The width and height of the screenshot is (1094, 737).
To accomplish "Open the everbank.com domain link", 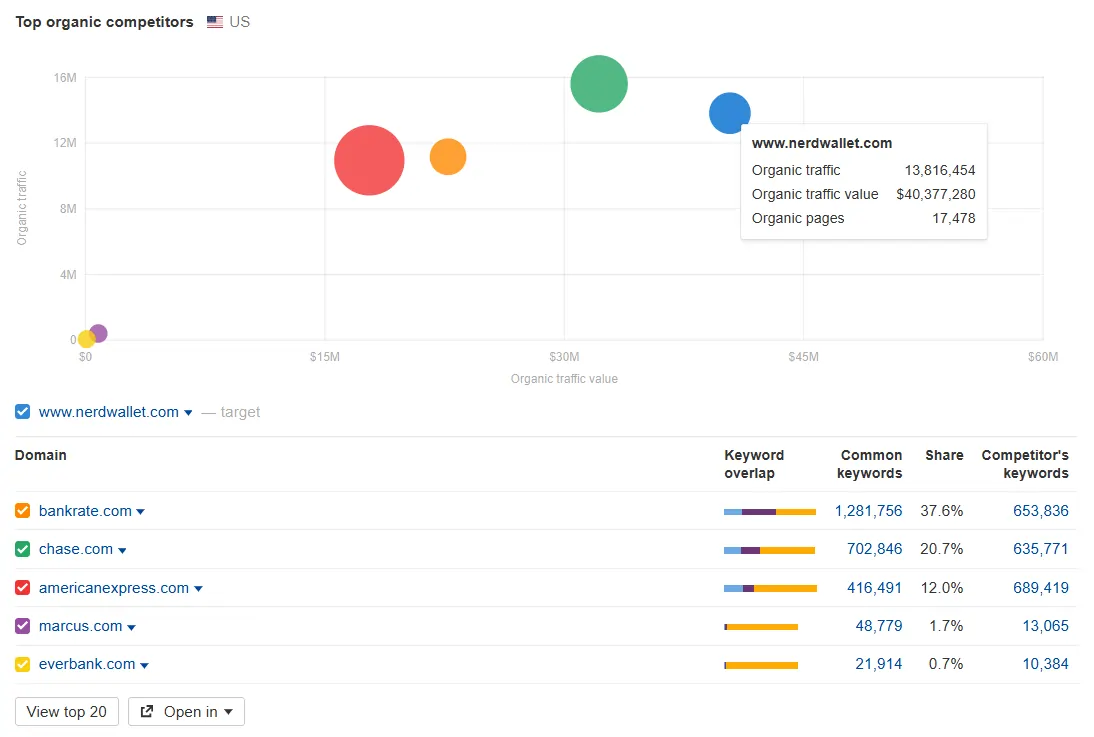I will point(87,664).
